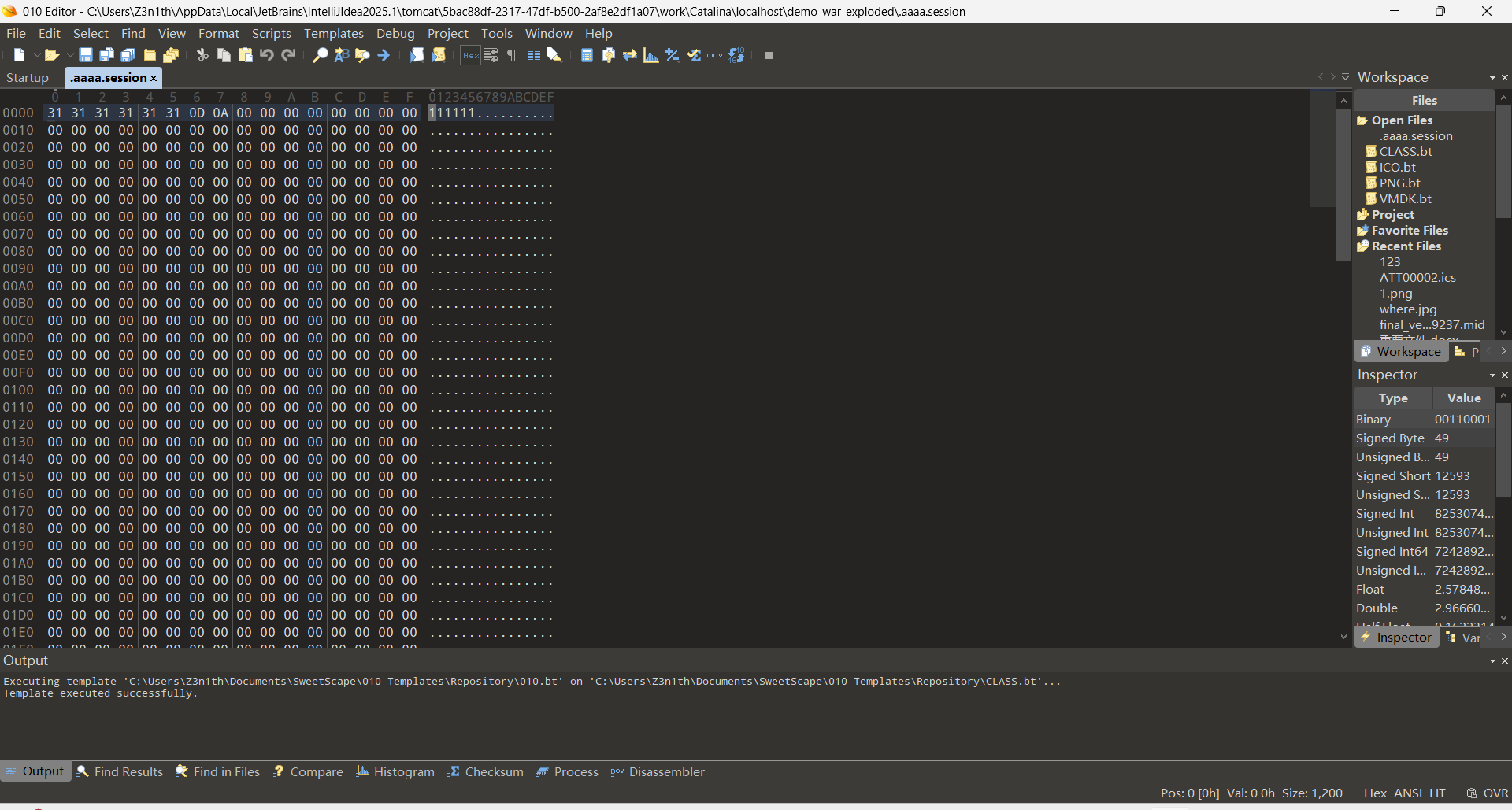This screenshot has height=810, width=1512.
Task: Click the Find magnifier toolbar icon
Action: (x=320, y=55)
